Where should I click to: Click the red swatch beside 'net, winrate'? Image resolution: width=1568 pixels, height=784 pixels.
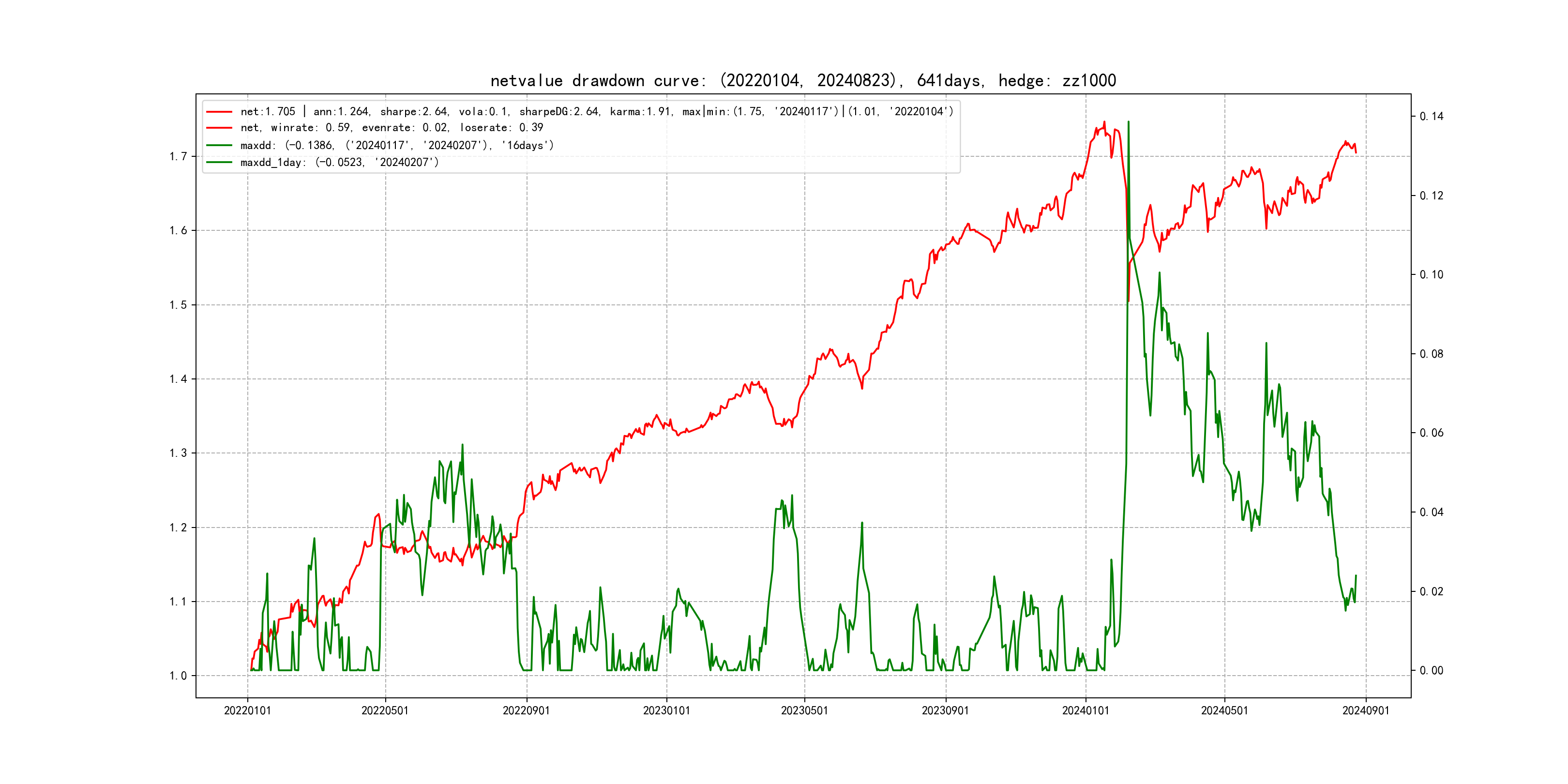pyautogui.click(x=219, y=128)
